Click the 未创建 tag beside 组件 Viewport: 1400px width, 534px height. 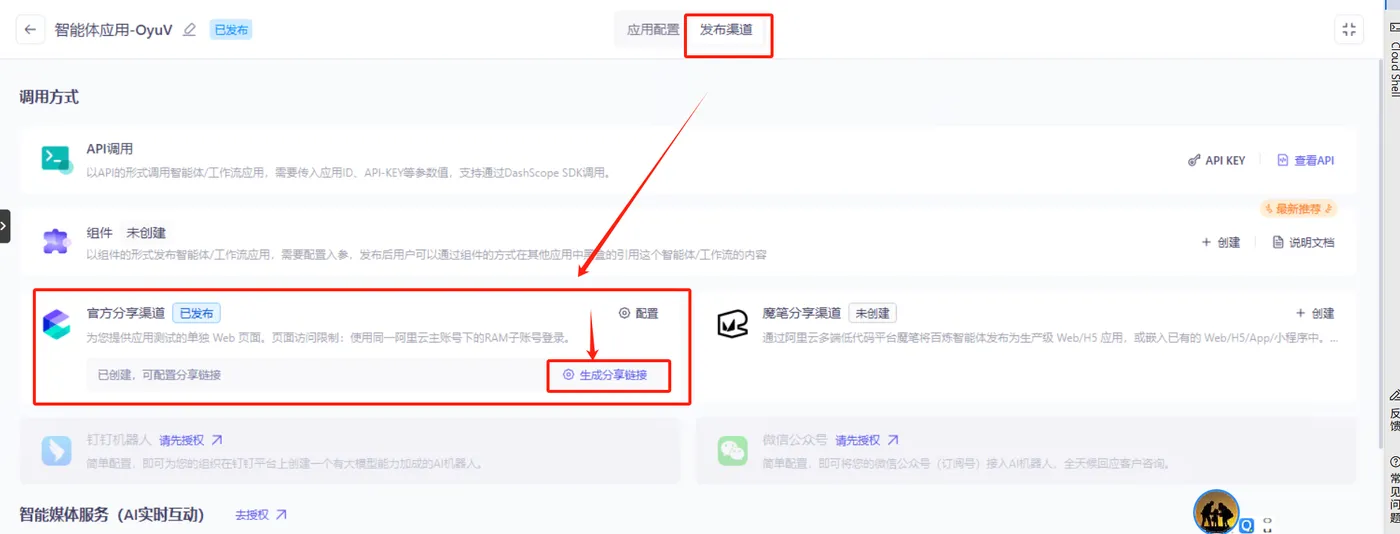(146, 232)
